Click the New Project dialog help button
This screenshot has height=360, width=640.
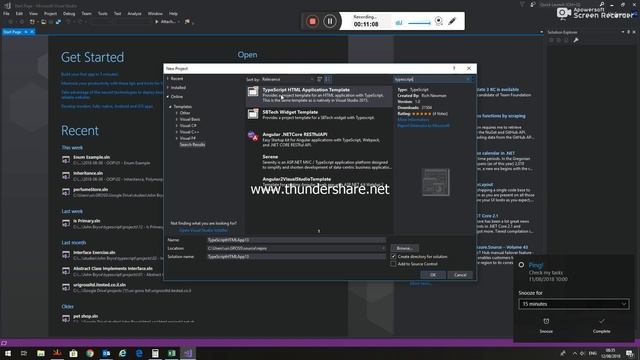coord(454,68)
